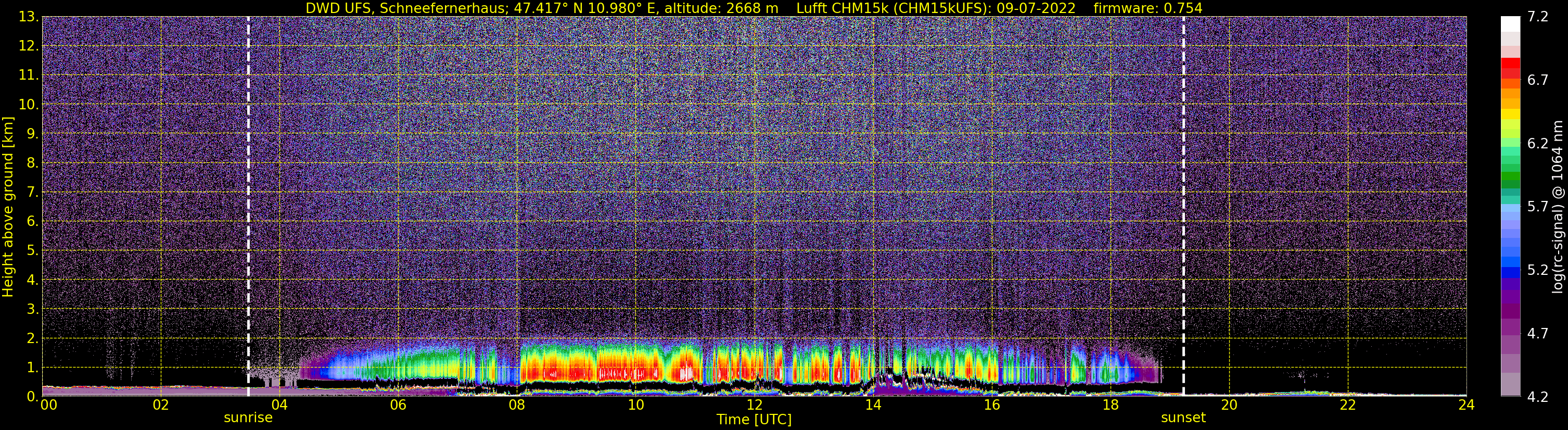Click the yellow segment of the colorbar
This screenshot has width=1568, height=430.
coord(1510,114)
